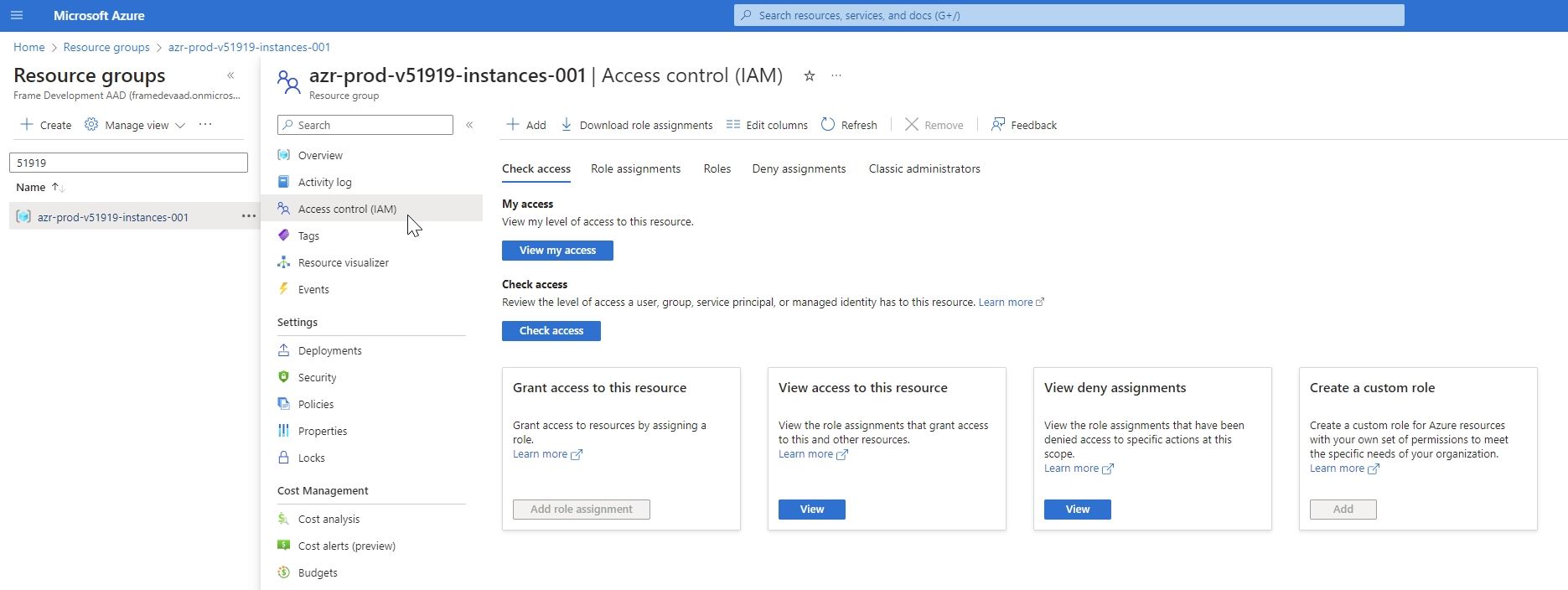Image resolution: width=1568 pixels, height=590 pixels.
Task: Click the Cost Management section heading
Action: coord(323,490)
